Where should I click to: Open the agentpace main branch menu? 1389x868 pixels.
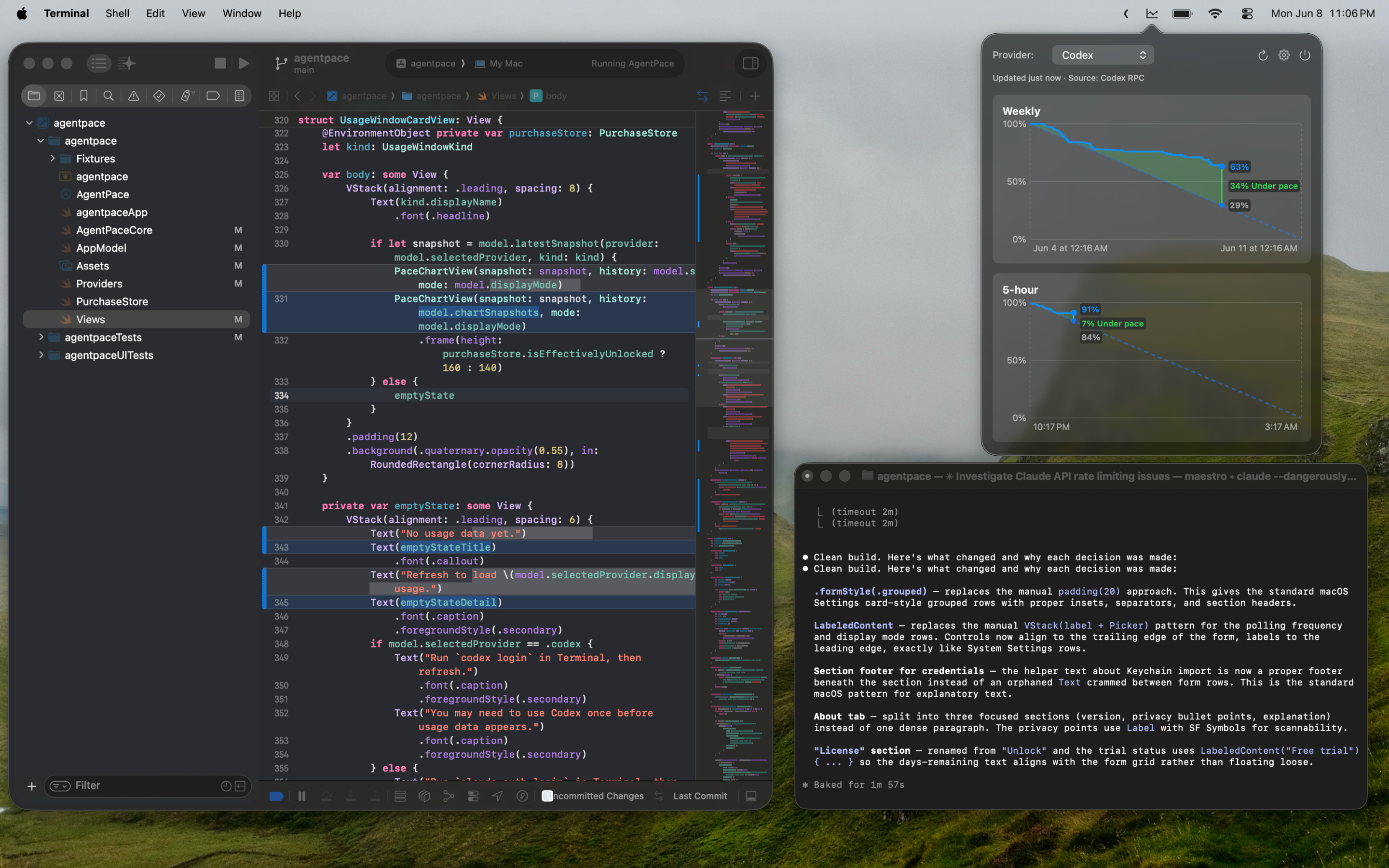(313, 63)
